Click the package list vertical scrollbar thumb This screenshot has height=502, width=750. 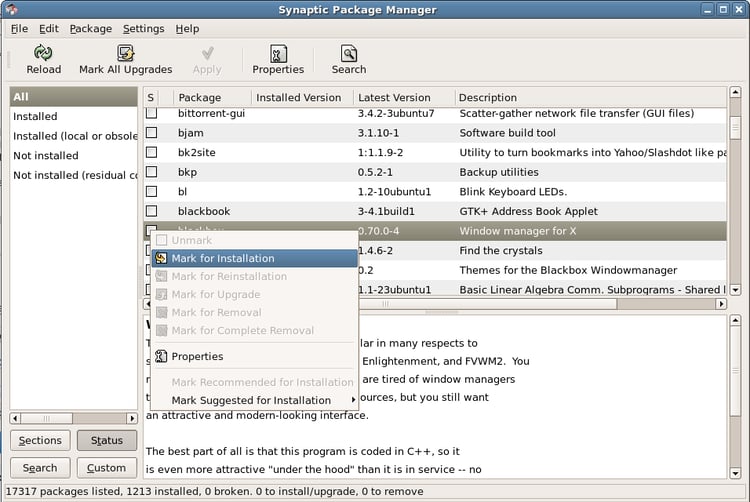click(x=735, y=128)
